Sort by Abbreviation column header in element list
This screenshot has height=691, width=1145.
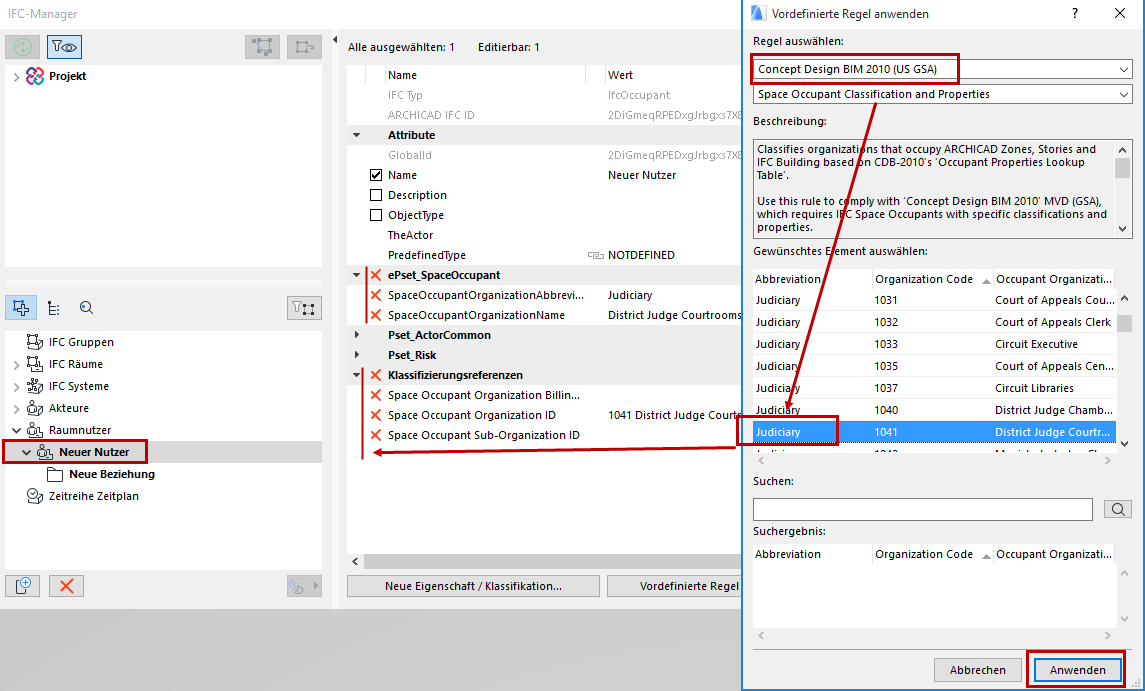point(813,279)
